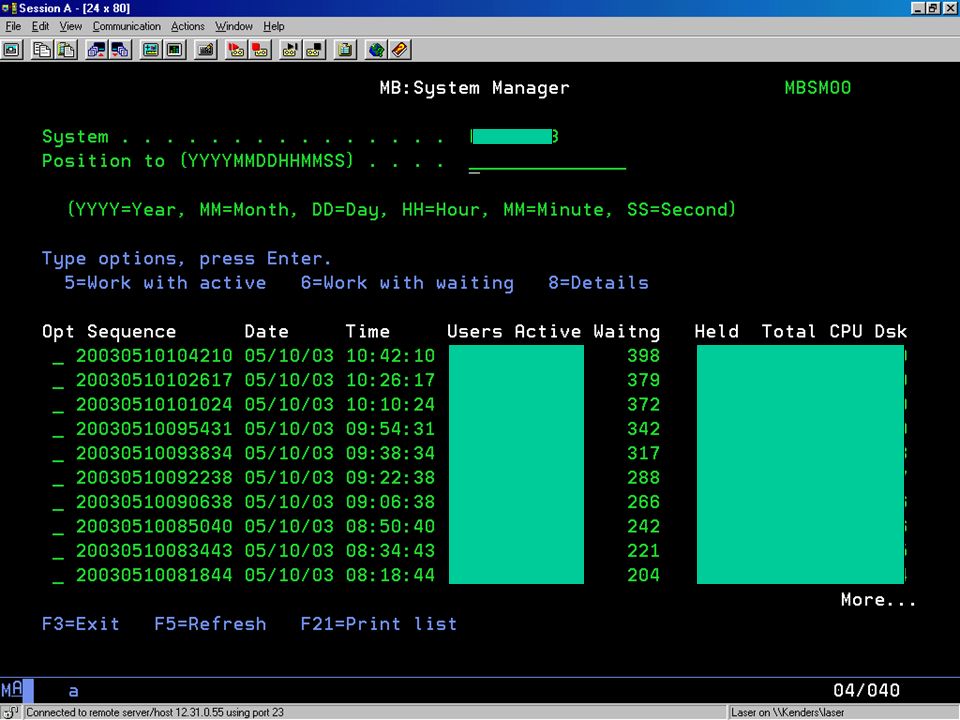Image resolution: width=960 pixels, height=720 pixels.
Task: Click Opt field for sequence 20030510081844
Action: tap(58, 576)
